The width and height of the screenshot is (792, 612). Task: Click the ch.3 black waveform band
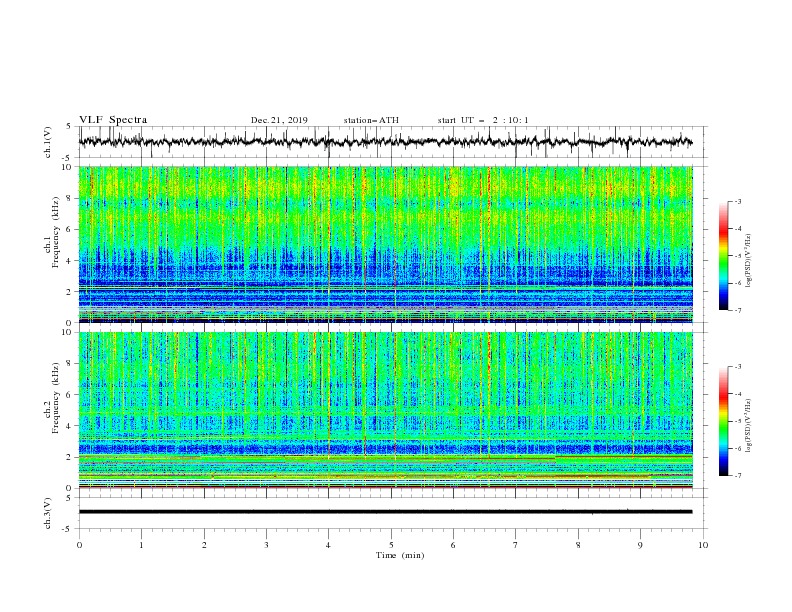(385, 512)
